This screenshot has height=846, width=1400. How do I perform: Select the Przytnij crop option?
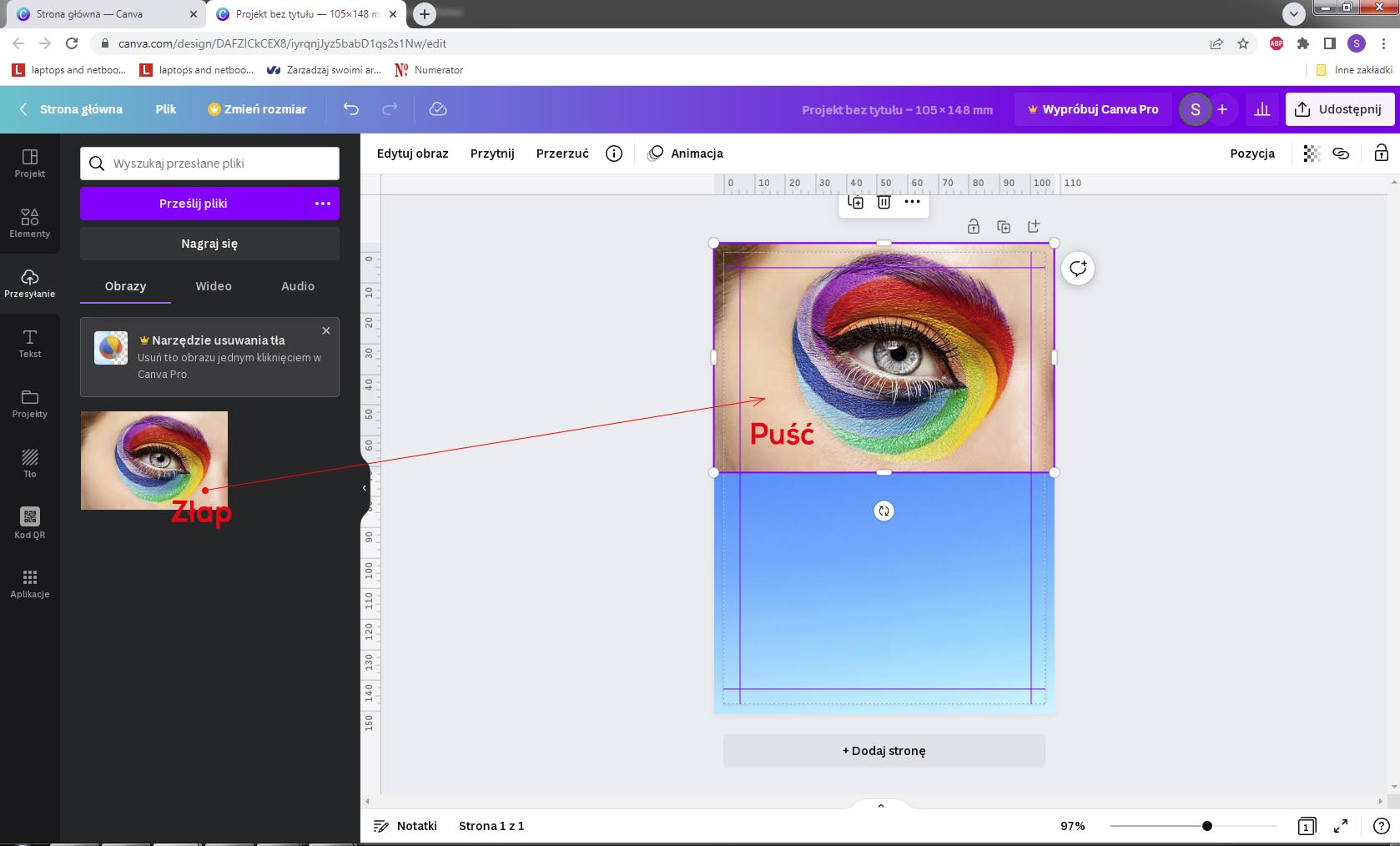[x=492, y=154]
